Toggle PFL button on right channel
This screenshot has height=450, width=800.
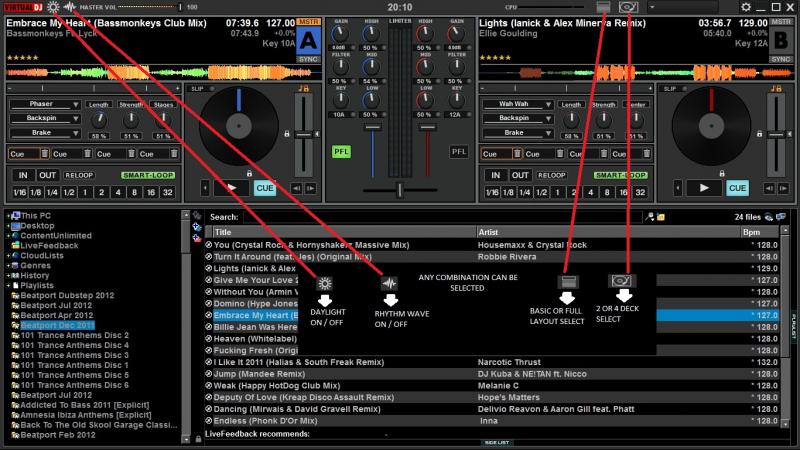459,152
